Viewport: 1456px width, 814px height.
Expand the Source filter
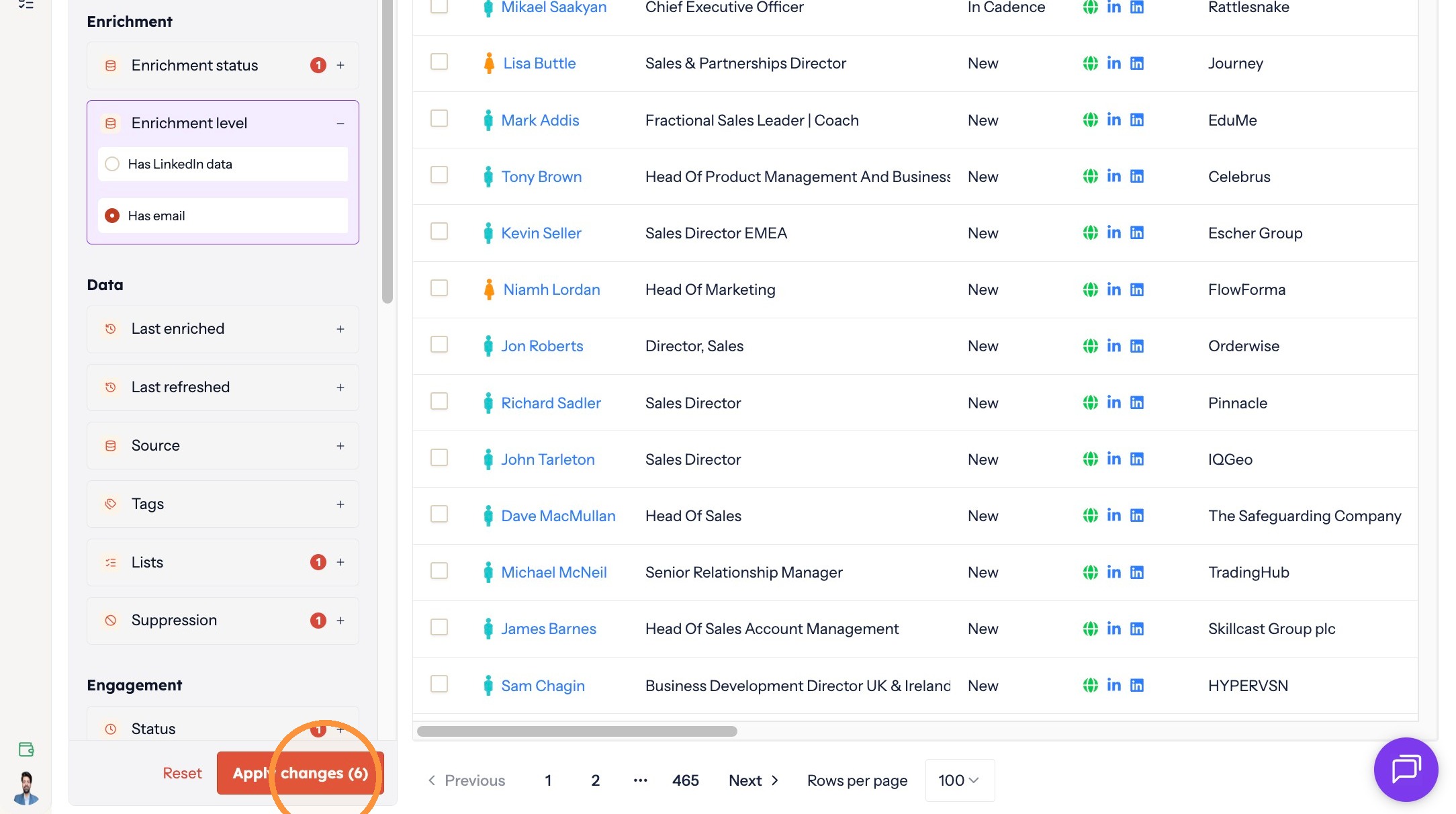point(340,446)
